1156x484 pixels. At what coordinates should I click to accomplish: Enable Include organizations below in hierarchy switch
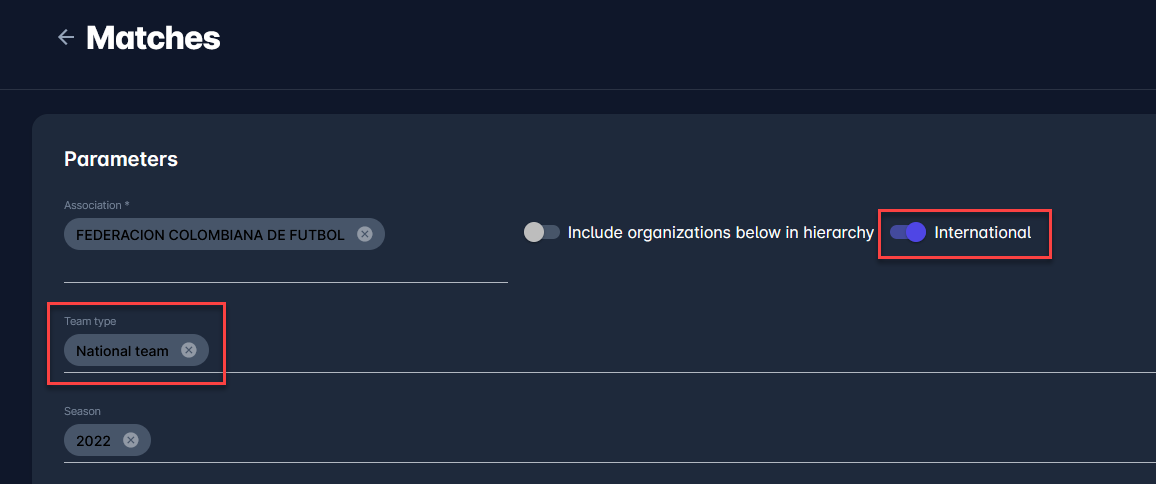tap(541, 232)
